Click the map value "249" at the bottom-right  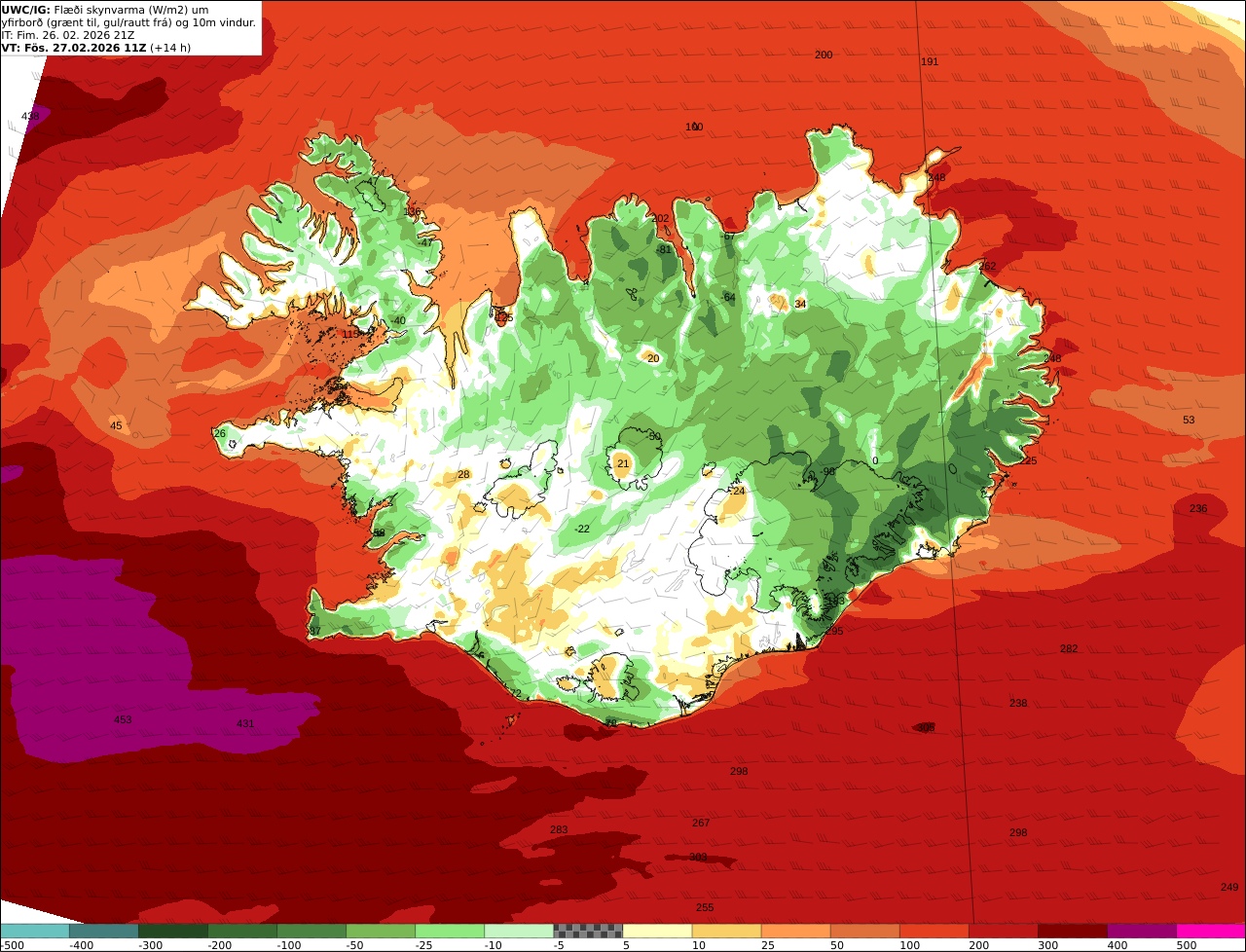point(1229,888)
